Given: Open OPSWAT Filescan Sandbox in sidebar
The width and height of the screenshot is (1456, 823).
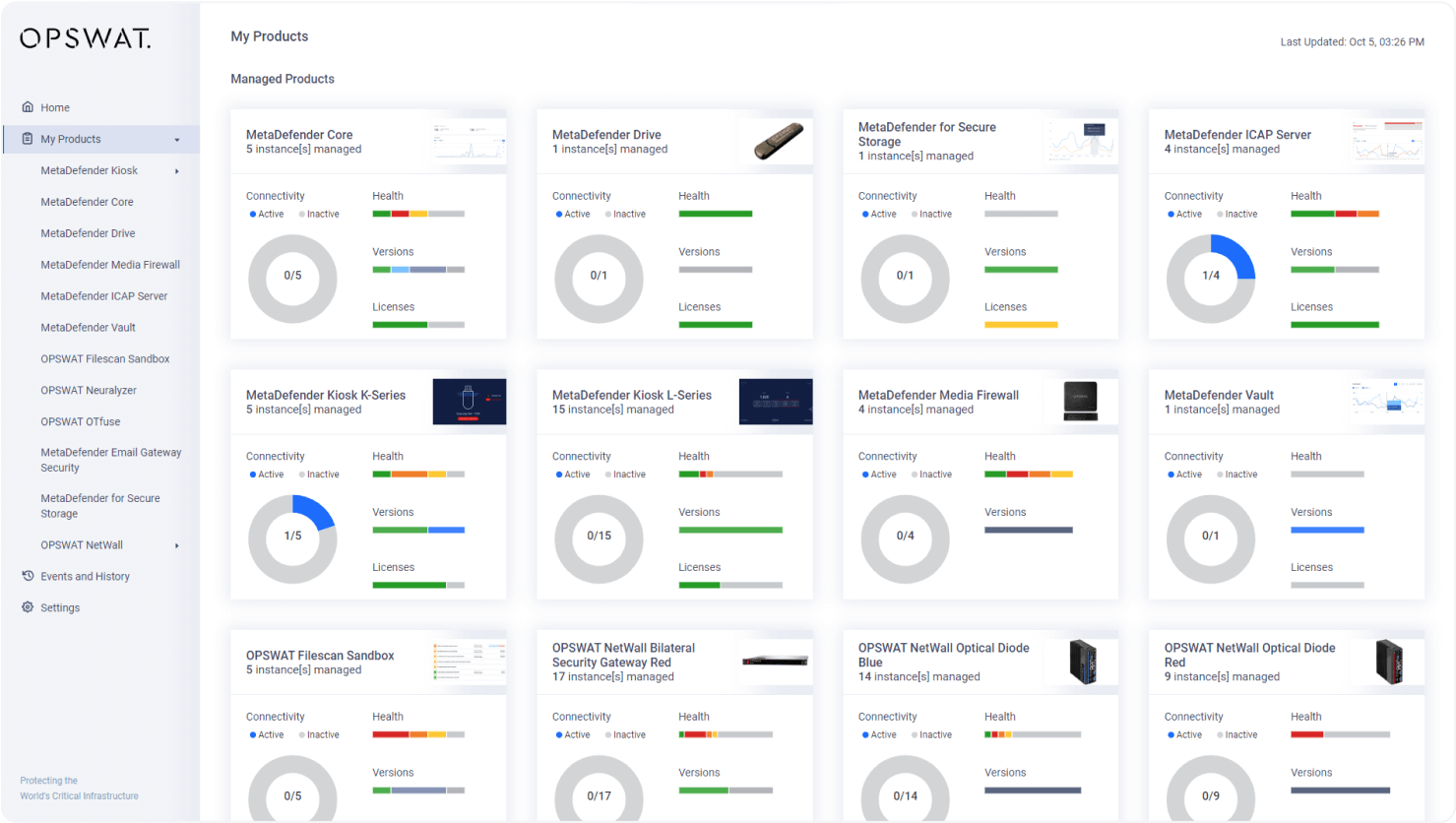Looking at the screenshot, I should tap(104, 359).
